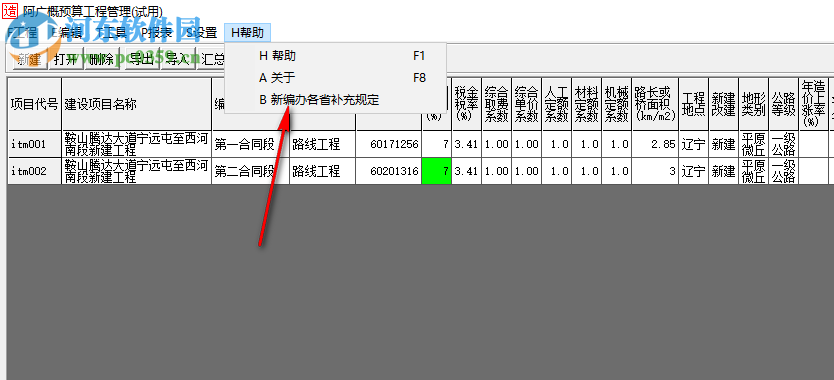Screen dimensions: 834x380
Task: Click 路长或桥面积(km/m2) column header
Action: [655, 104]
